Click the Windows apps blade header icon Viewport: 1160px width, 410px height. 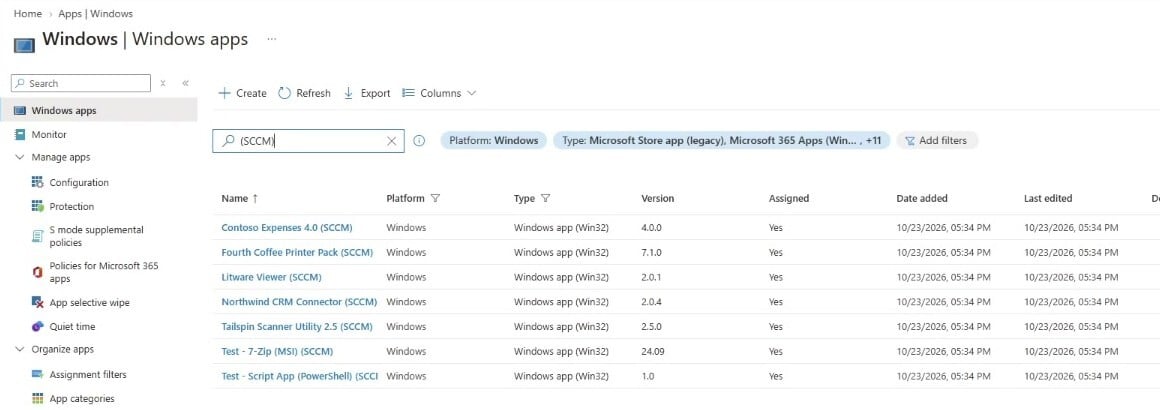[x=24, y=44]
